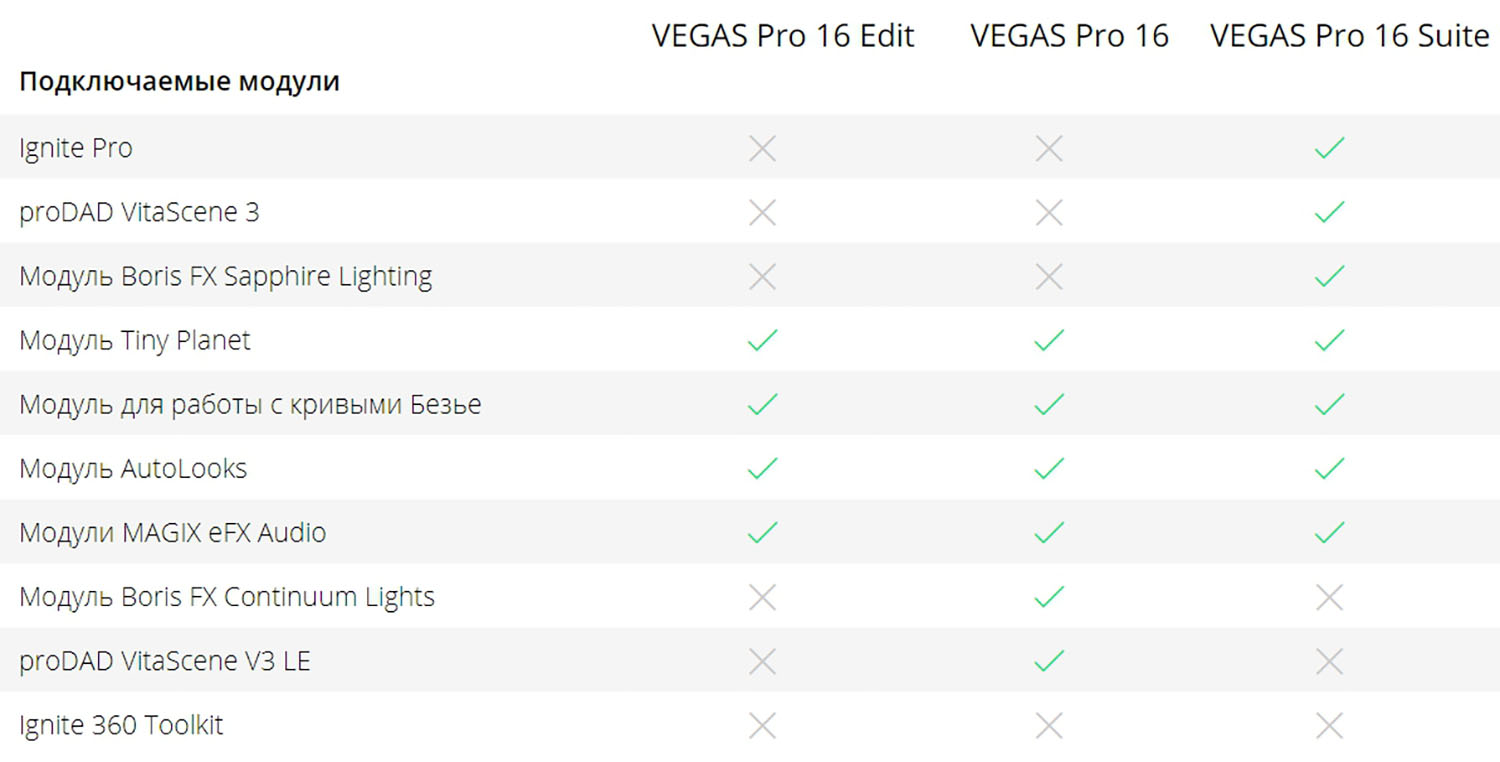The height and width of the screenshot is (762, 1500).
Task: Select the VEGAS Pro 16 Suite column header
Action: (x=1350, y=36)
